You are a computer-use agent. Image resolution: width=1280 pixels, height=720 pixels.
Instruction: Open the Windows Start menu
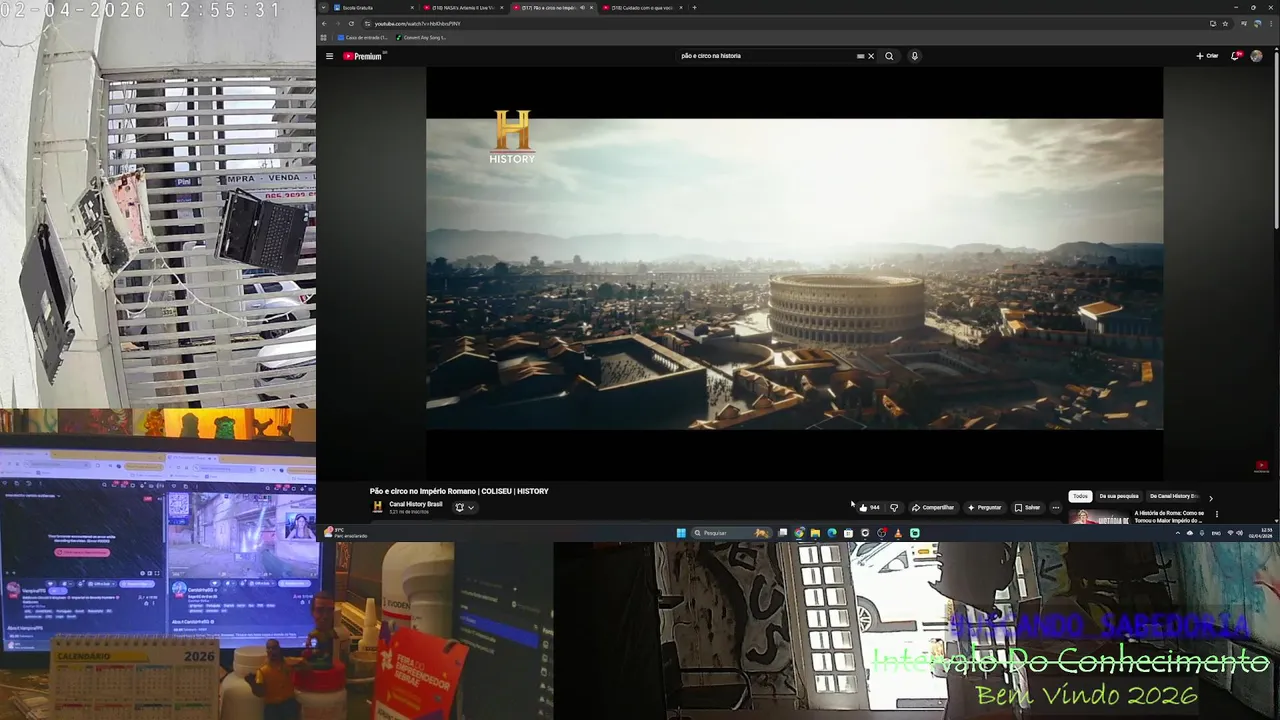(x=681, y=533)
